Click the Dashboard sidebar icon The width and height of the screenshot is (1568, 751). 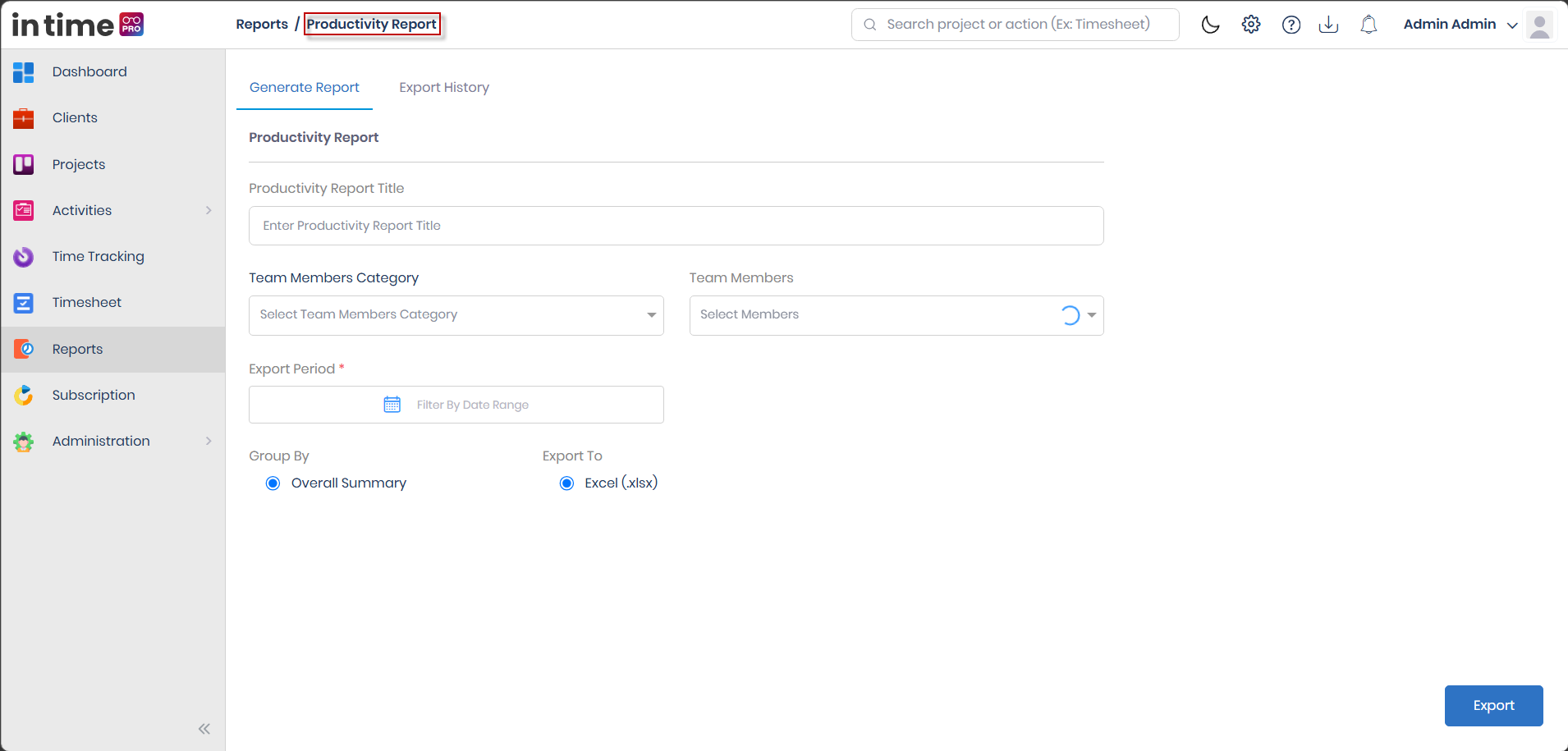tap(24, 72)
